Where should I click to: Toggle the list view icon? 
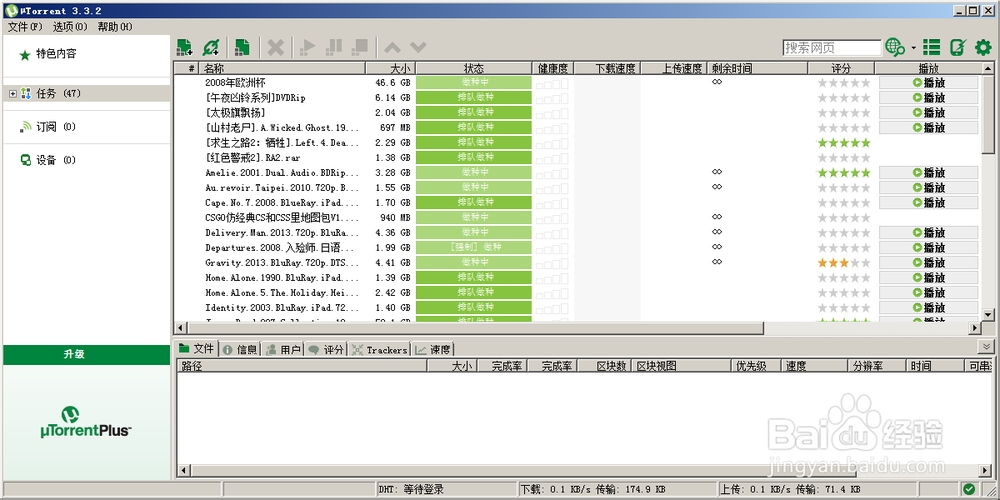932,47
